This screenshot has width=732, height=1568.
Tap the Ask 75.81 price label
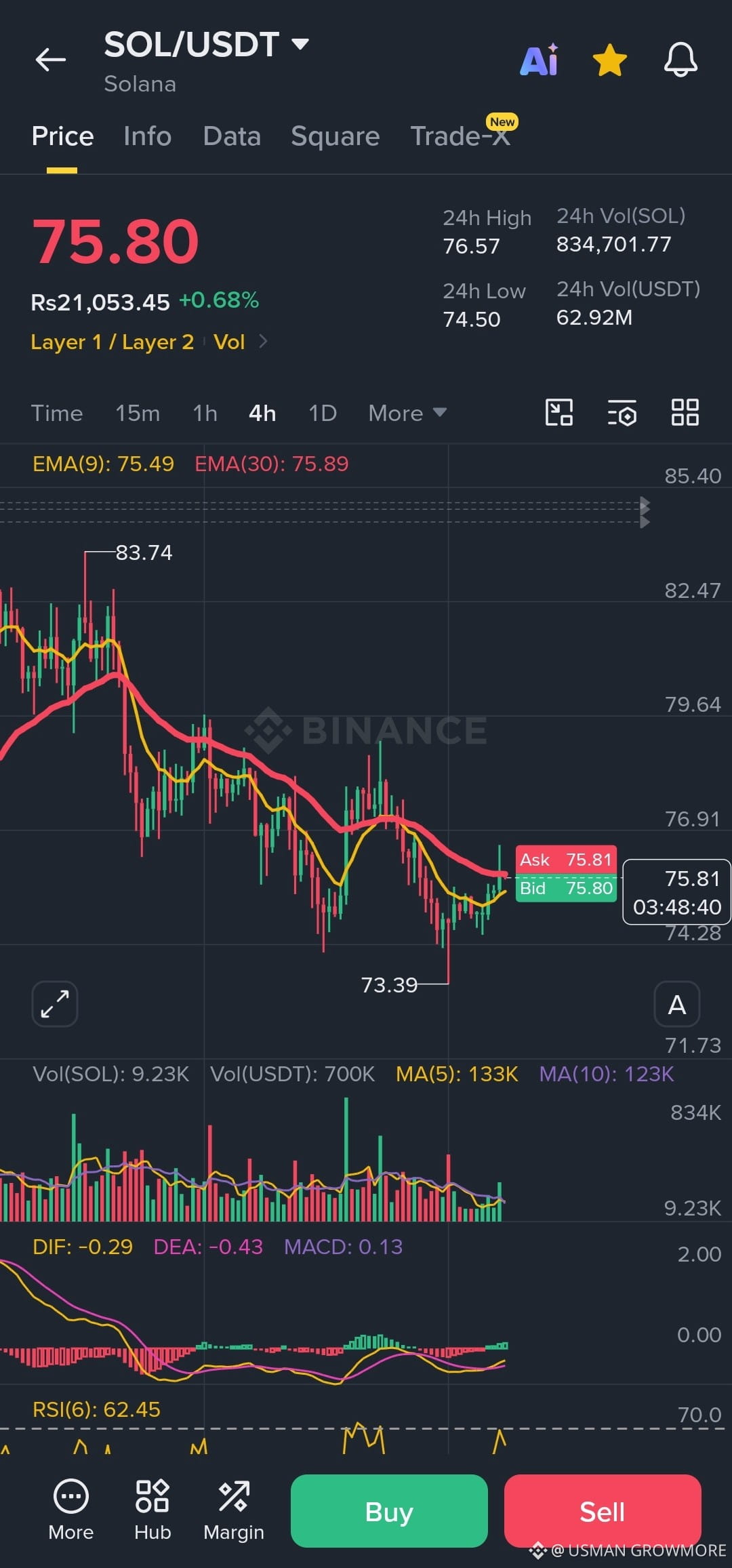pyautogui.click(x=566, y=860)
